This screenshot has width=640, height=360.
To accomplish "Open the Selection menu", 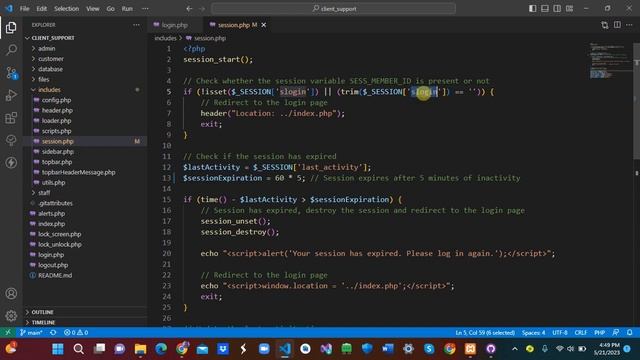I will pyautogui.click(x=67, y=9).
